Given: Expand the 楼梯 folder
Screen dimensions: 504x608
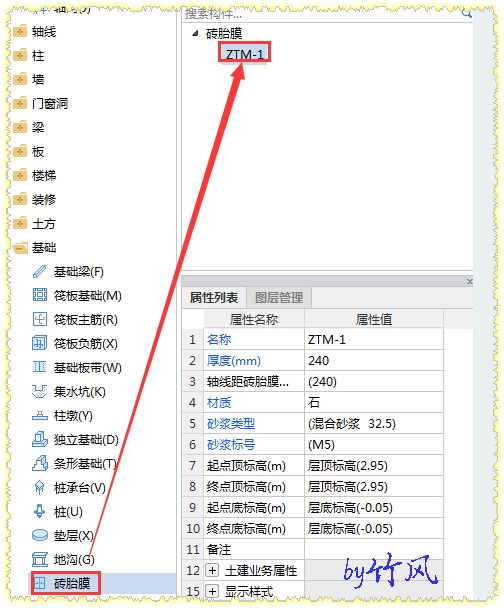Looking at the screenshot, I should tap(20, 176).
